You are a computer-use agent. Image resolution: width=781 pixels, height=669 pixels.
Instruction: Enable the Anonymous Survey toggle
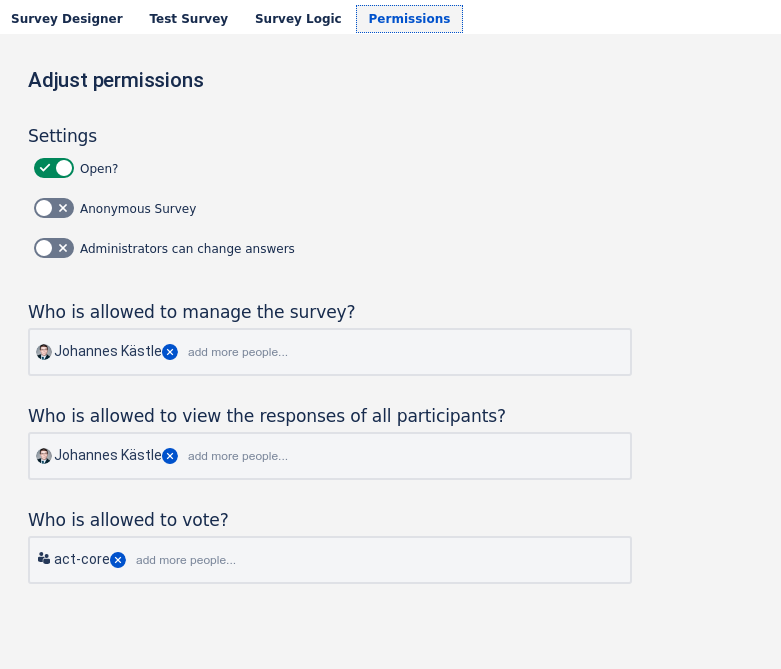tap(54, 208)
